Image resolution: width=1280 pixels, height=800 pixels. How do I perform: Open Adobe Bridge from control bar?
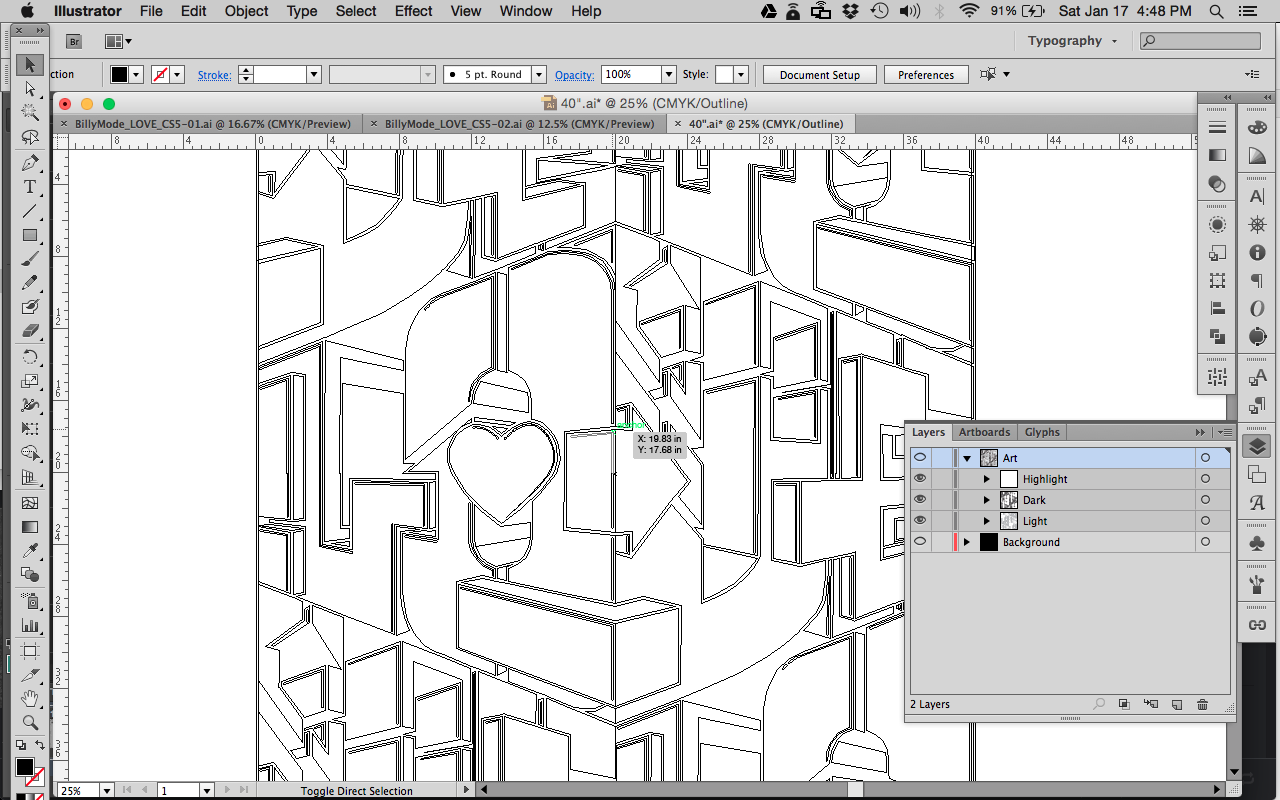click(x=75, y=41)
